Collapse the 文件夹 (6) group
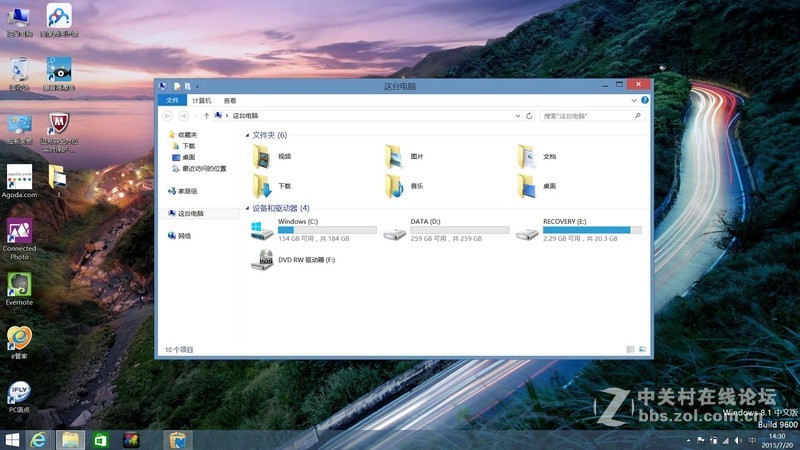The width and height of the screenshot is (800, 450). (x=247, y=135)
